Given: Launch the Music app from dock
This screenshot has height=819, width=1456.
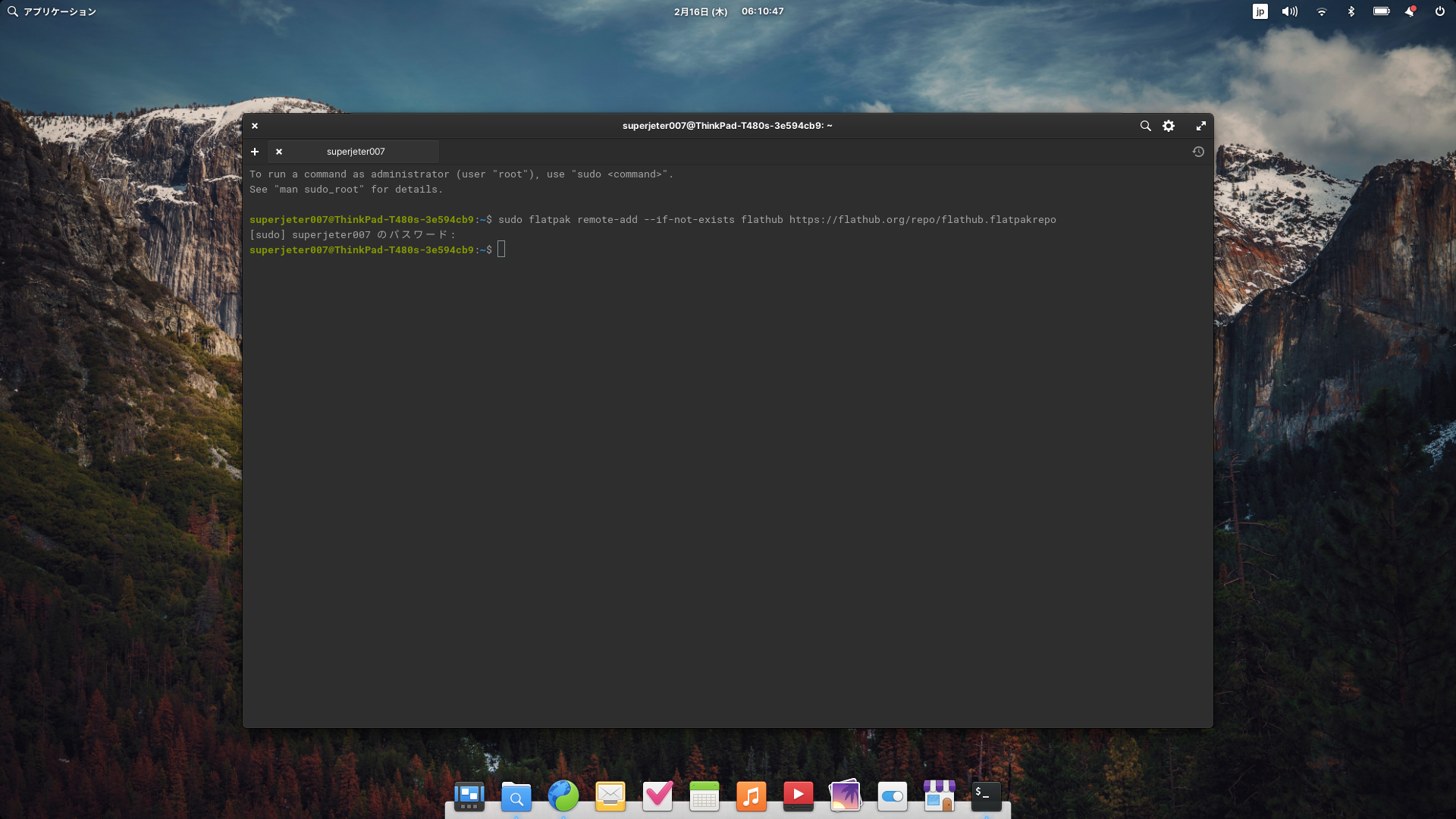Looking at the screenshot, I should point(752,796).
